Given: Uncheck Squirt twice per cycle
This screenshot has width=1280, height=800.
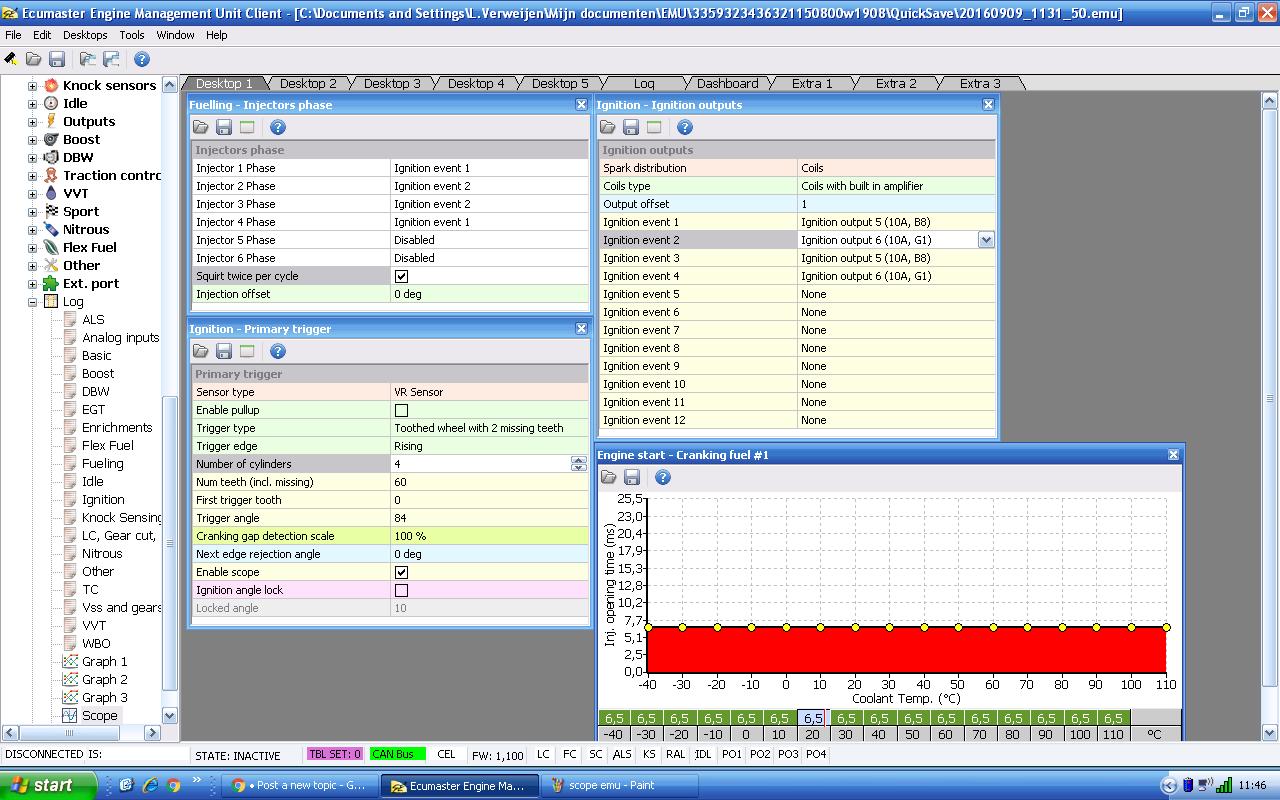Looking at the screenshot, I should pyautogui.click(x=401, y=276).
